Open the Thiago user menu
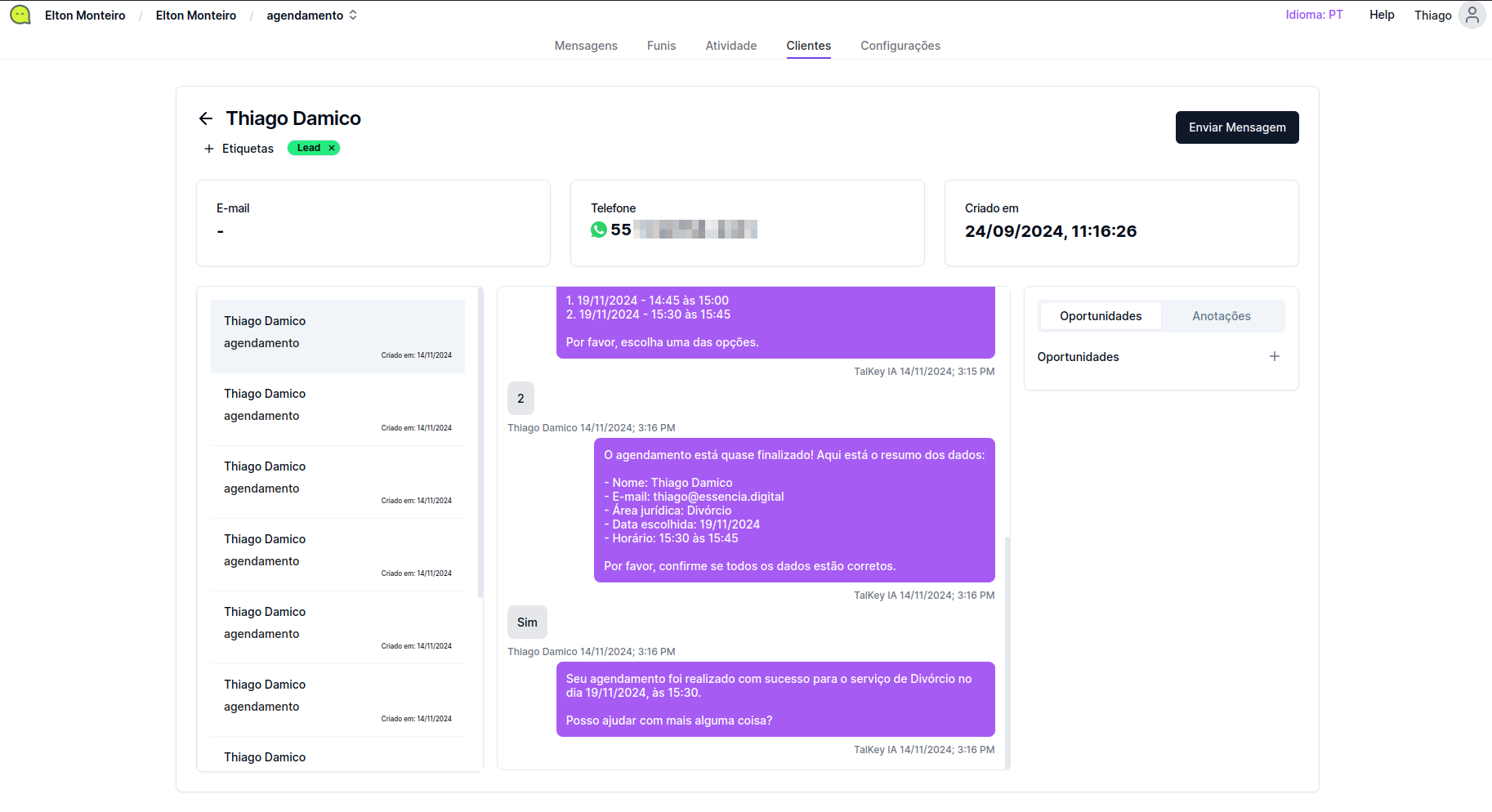Image resolution: width=1492 pixels, height=812 pixels. [x=1432, y=16]
